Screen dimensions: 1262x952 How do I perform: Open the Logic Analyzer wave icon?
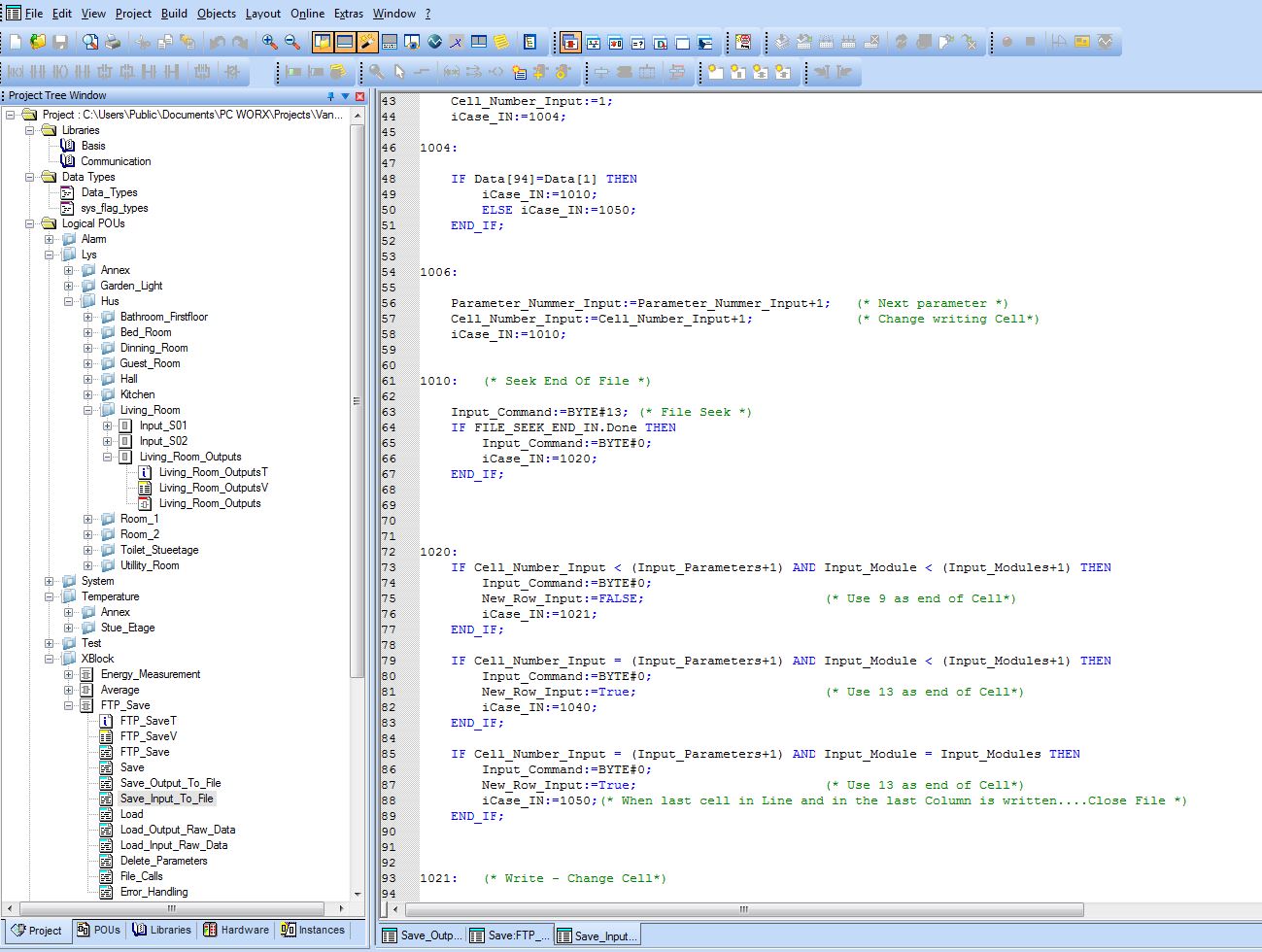[434, 42]
